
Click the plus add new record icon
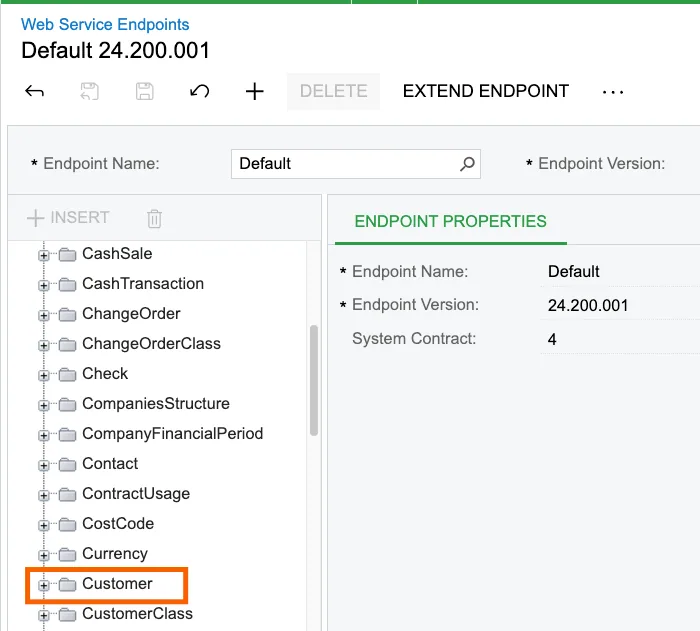click(x=254, y=92)
